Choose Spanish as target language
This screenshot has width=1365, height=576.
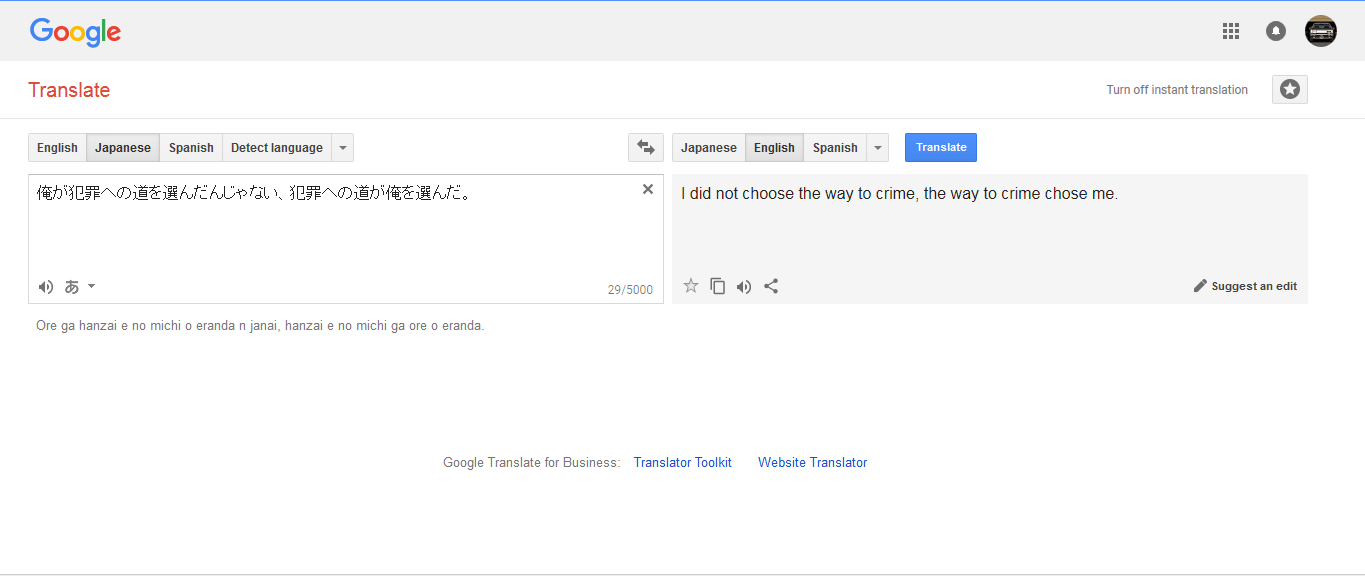[835, 148]
